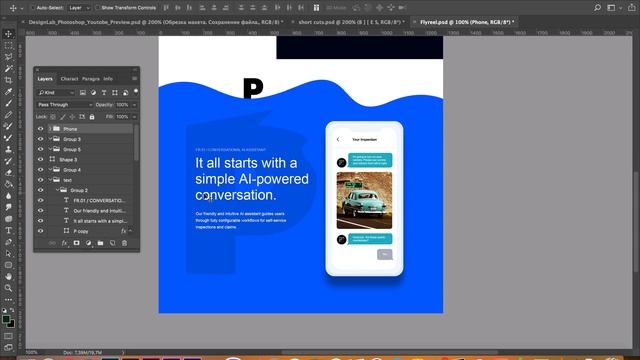Screen dimensions: 640x360
Task: Open the Pass Through blend mode dropdown
Action: point(64,105)
